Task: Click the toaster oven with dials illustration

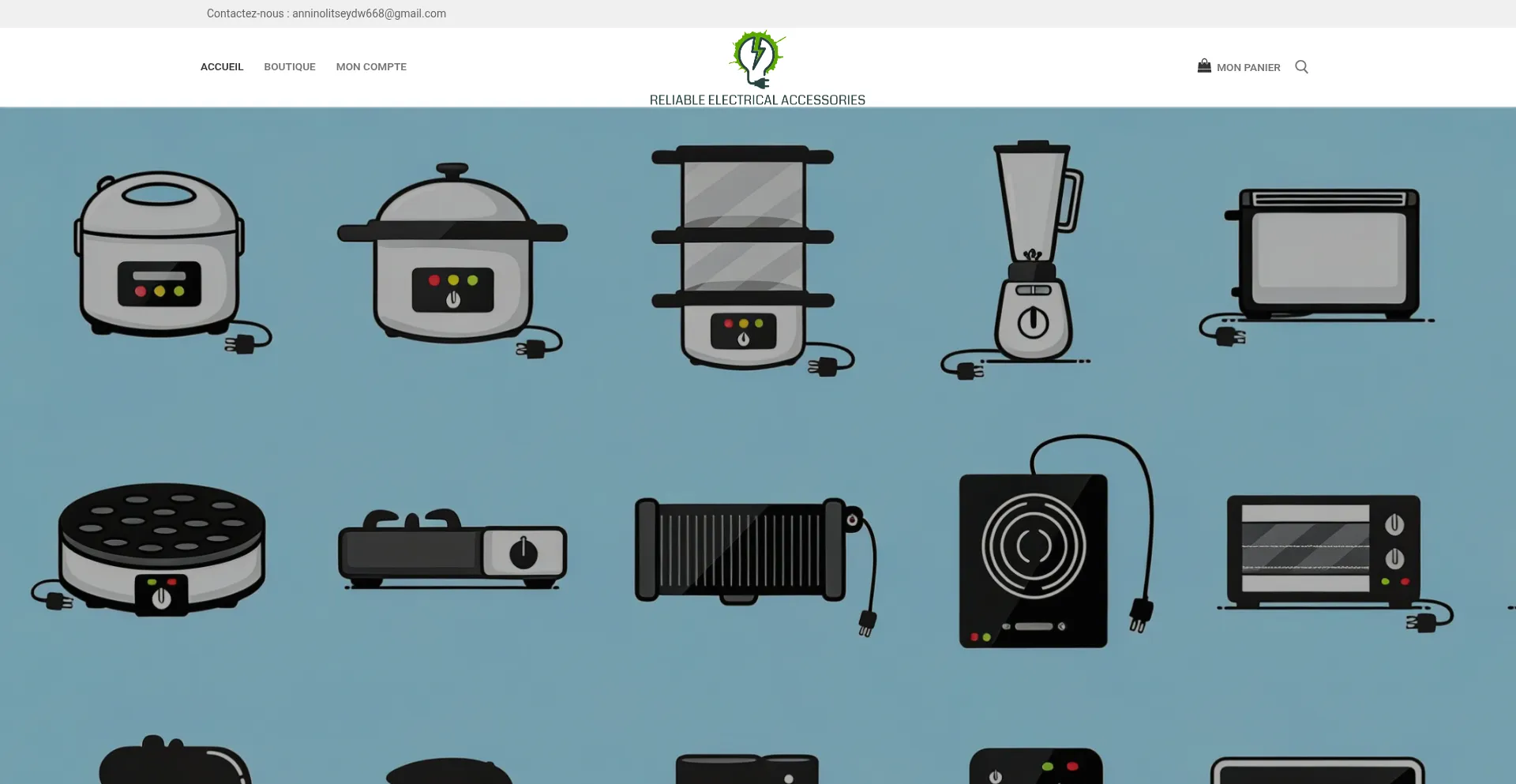Action: click(1334, 564)
